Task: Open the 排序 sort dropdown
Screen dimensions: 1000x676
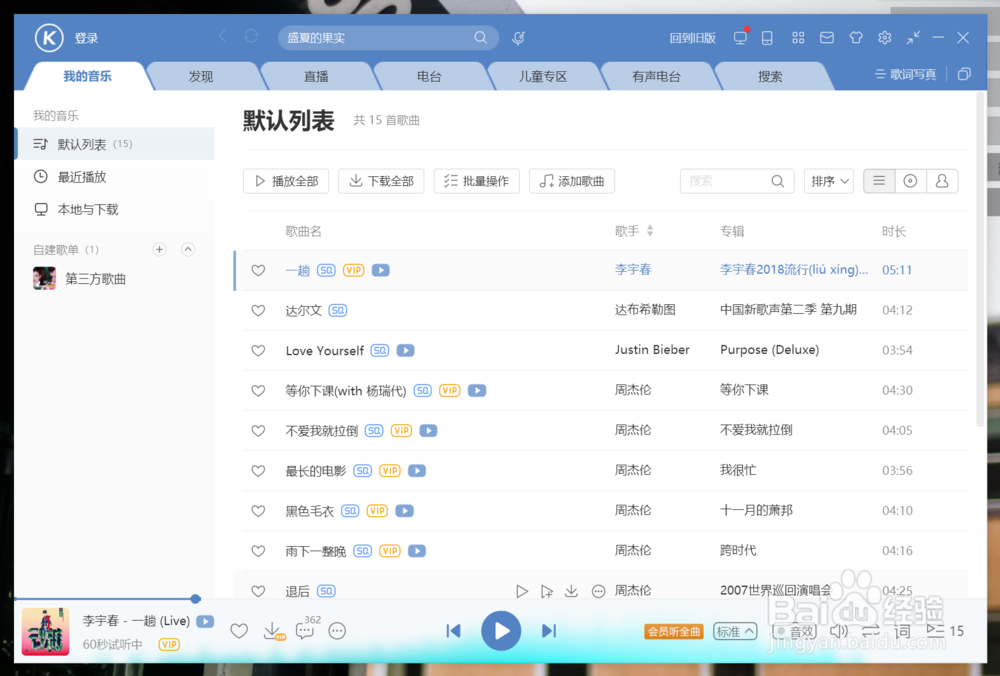Action: point(829,181)
